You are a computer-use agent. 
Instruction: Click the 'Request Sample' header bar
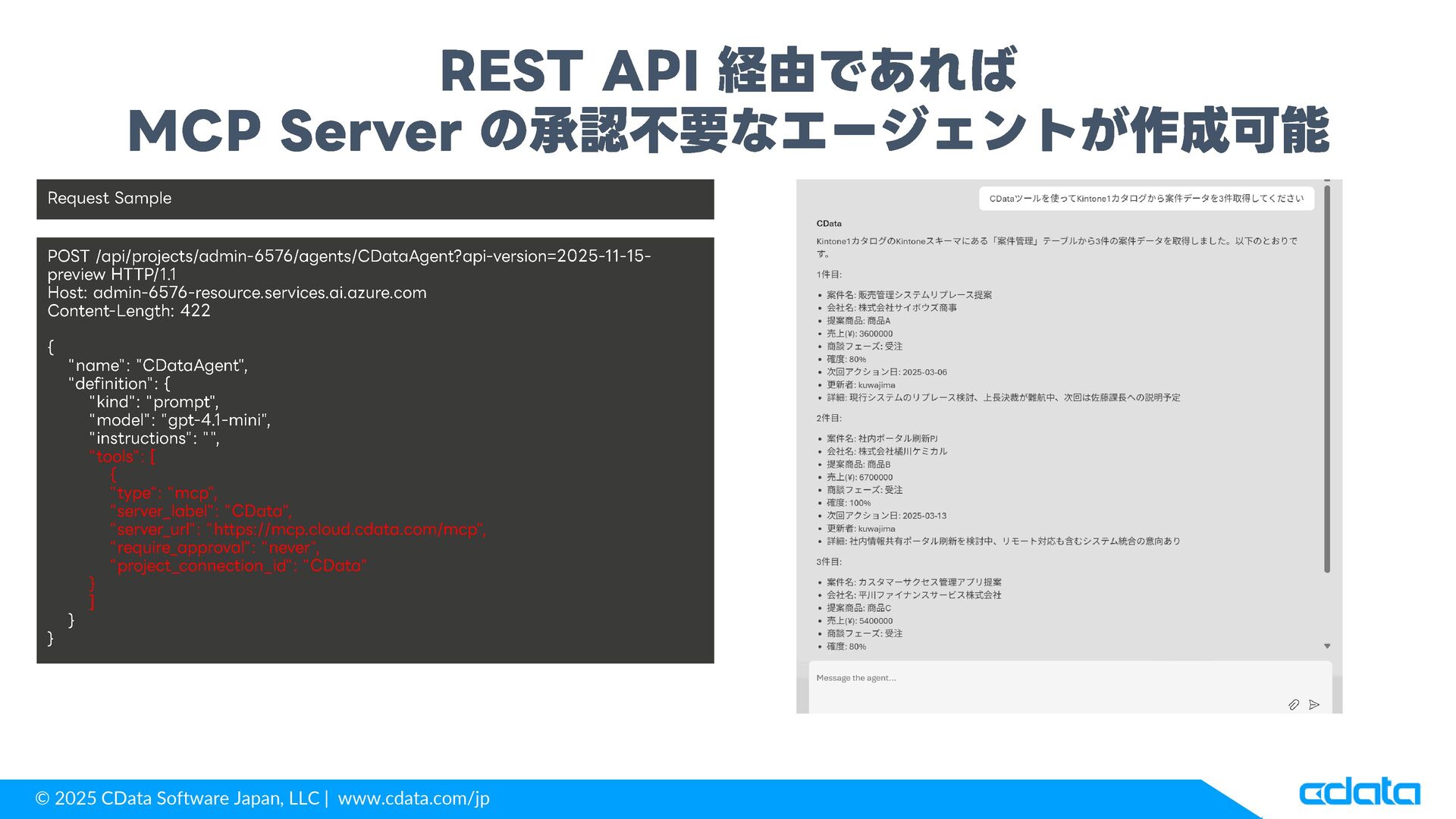375,199
